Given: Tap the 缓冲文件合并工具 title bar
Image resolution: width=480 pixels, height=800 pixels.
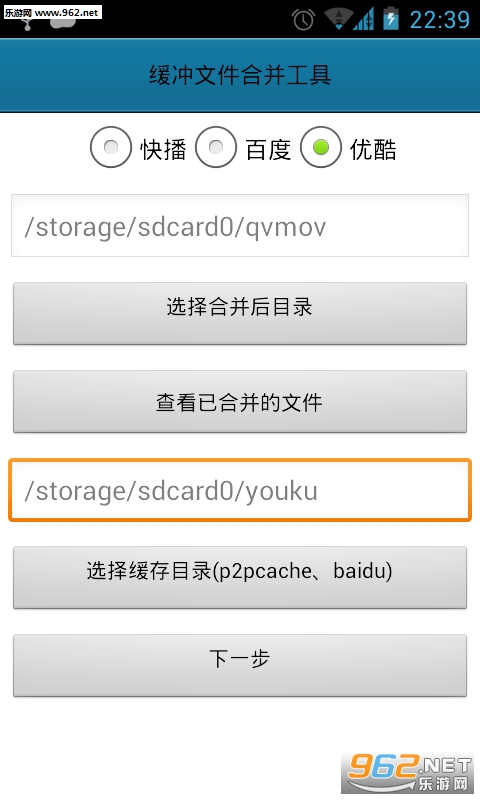Looking at the screenshot, I should pos(240,75).
